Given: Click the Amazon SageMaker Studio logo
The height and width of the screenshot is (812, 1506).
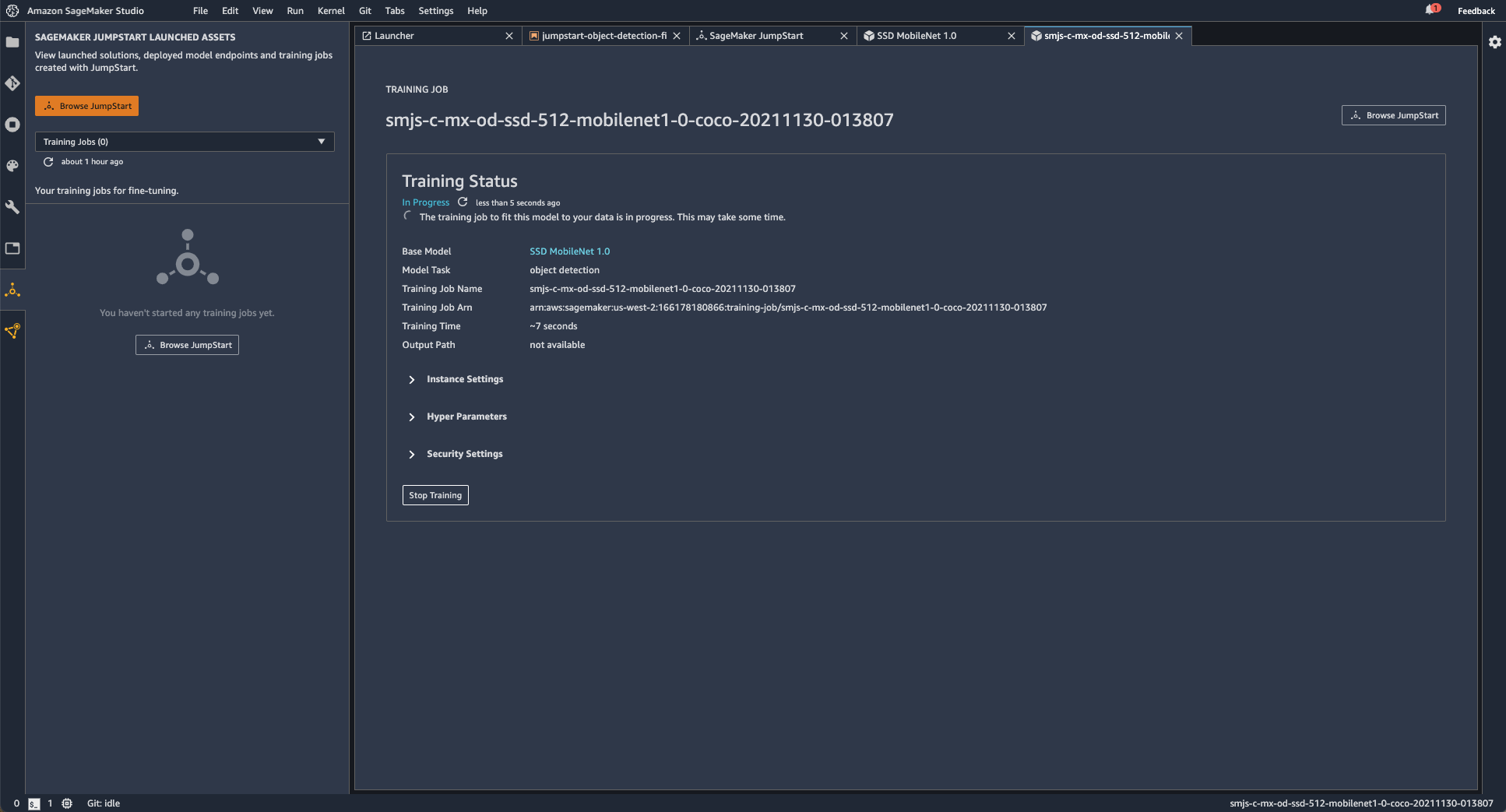Looking at the screenshot, I should [x=12, y=11].
